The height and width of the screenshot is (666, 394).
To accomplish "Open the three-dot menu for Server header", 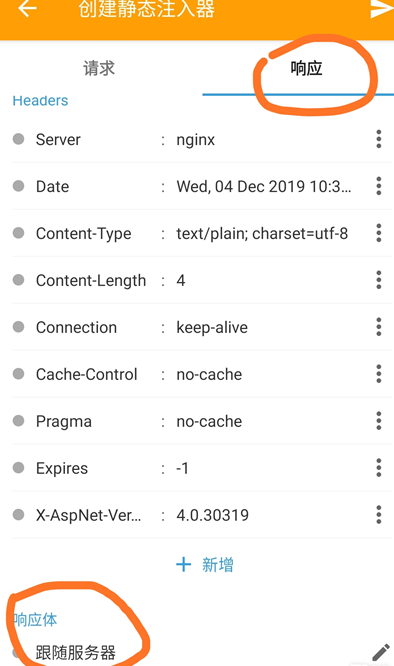I will pos(379,139).
